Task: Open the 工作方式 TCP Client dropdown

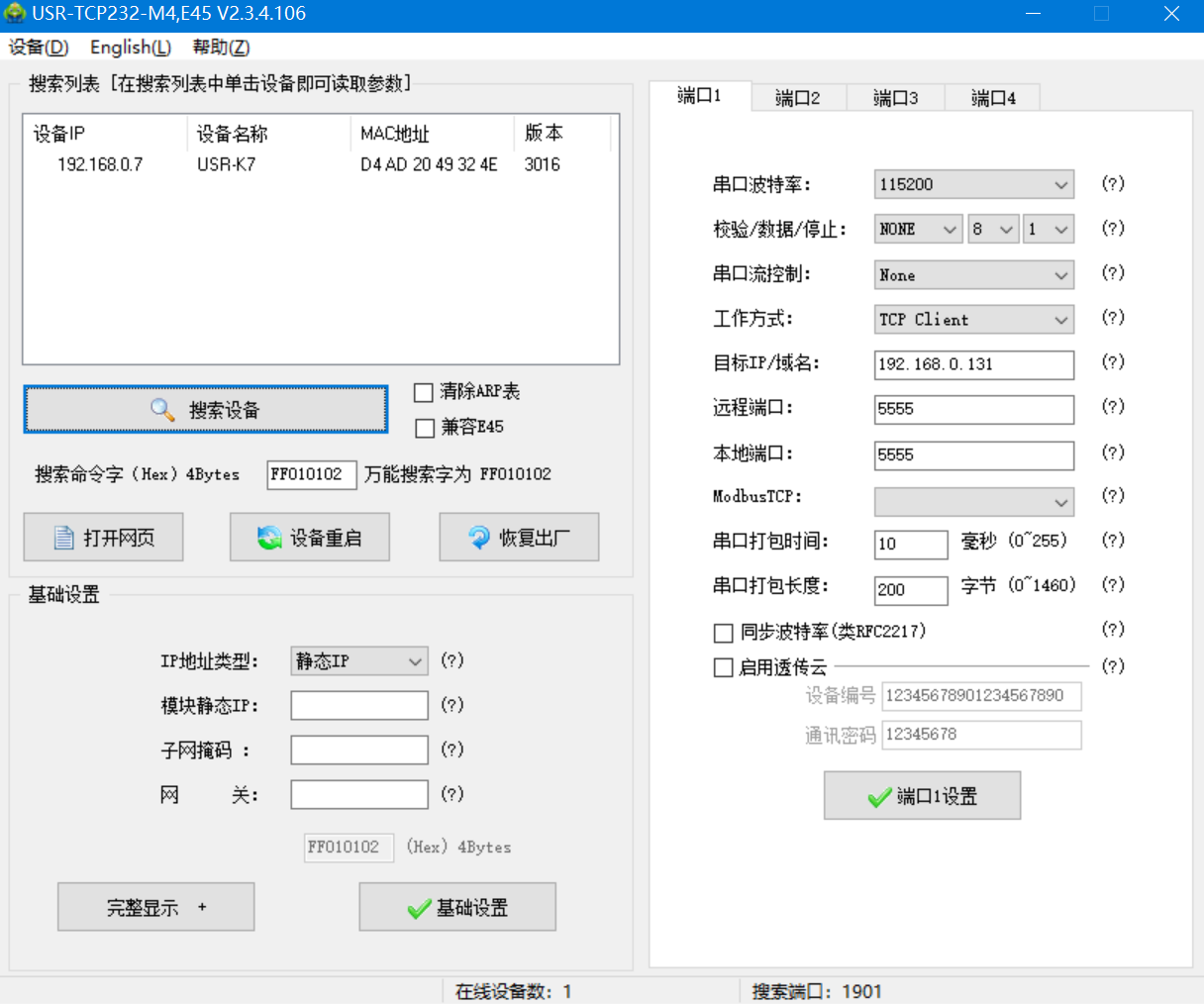Action: pos(974,319)
